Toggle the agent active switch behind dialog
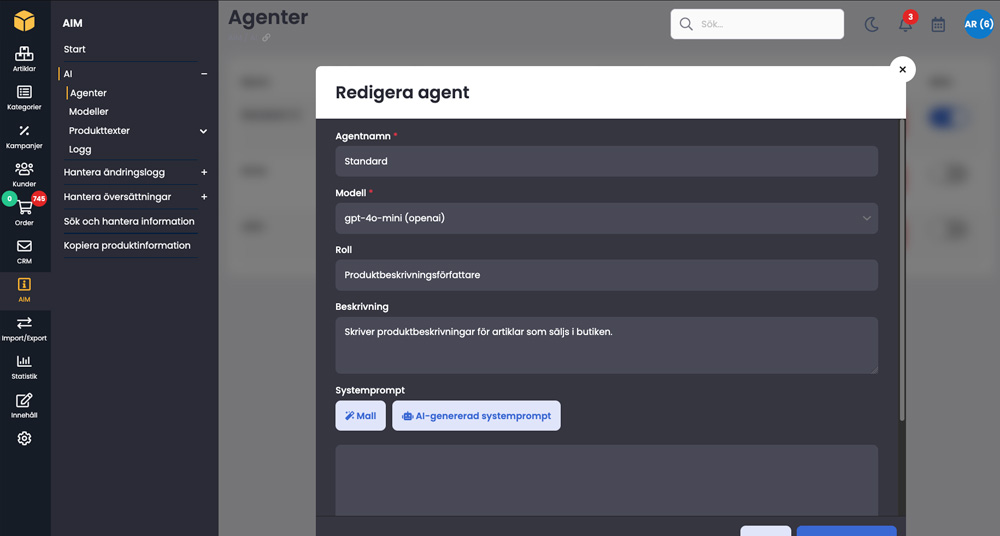This screenshot has height=536, width=1000. pyautogui.click(x=943, y=118)
